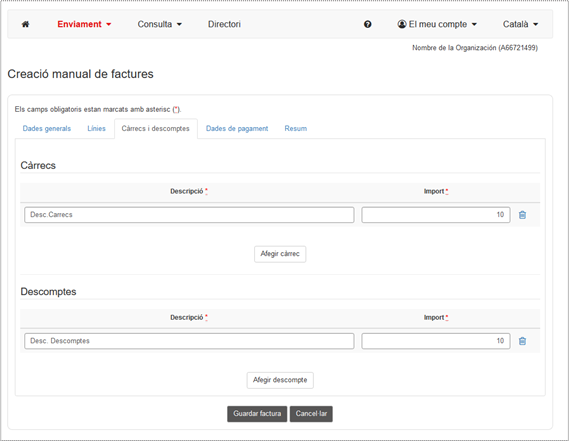Delete the Desc. Descomptes discount row
The height and width of the screenshot is (441, 569).
pyautogui.click(x=522, y=341)
